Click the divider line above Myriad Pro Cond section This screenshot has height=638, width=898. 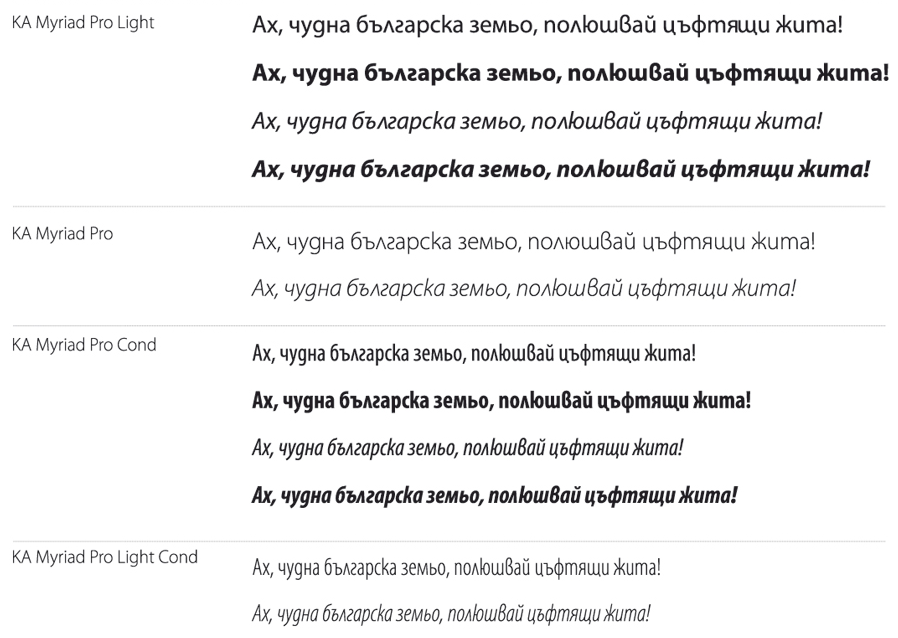pyautogui.click(x=449, y=325)
